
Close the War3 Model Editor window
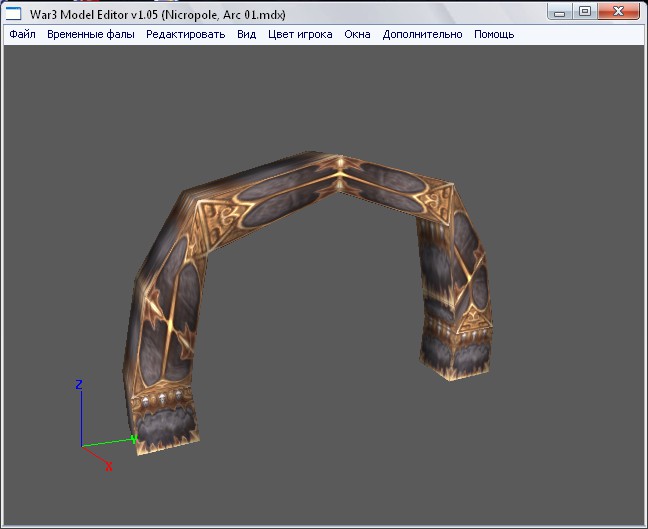pos(618,12)
